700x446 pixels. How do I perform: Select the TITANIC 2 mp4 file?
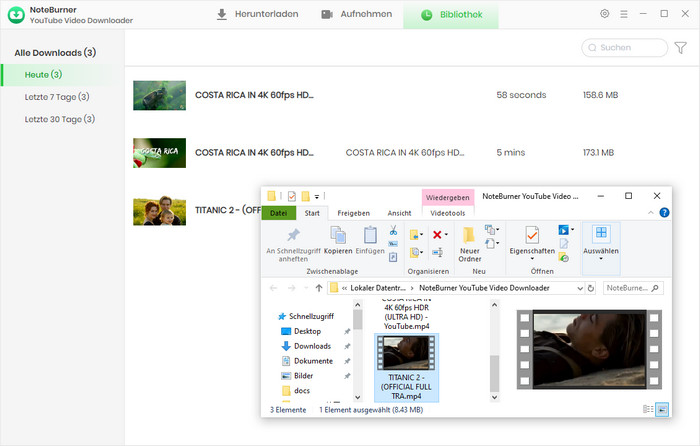coord(406,368)
